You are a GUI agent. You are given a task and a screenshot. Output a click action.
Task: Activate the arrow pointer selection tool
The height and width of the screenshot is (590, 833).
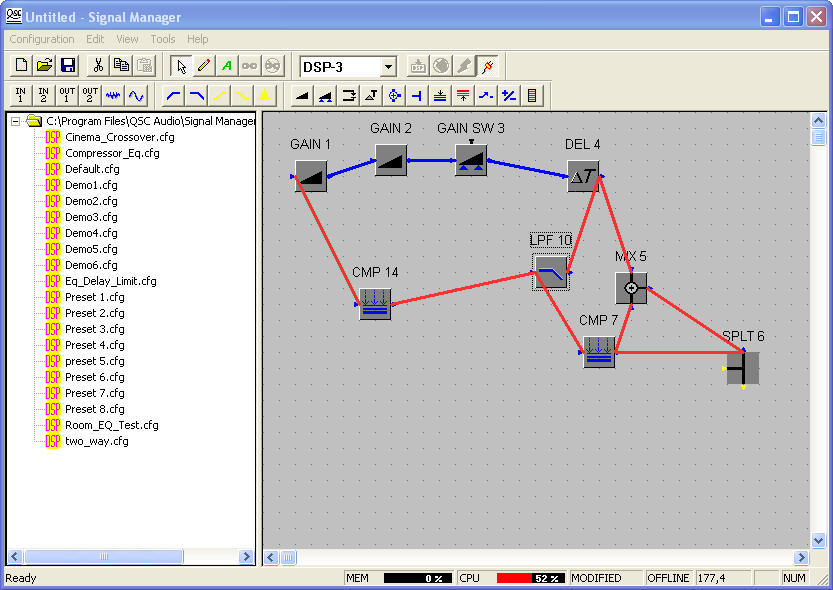pos(181,66)
